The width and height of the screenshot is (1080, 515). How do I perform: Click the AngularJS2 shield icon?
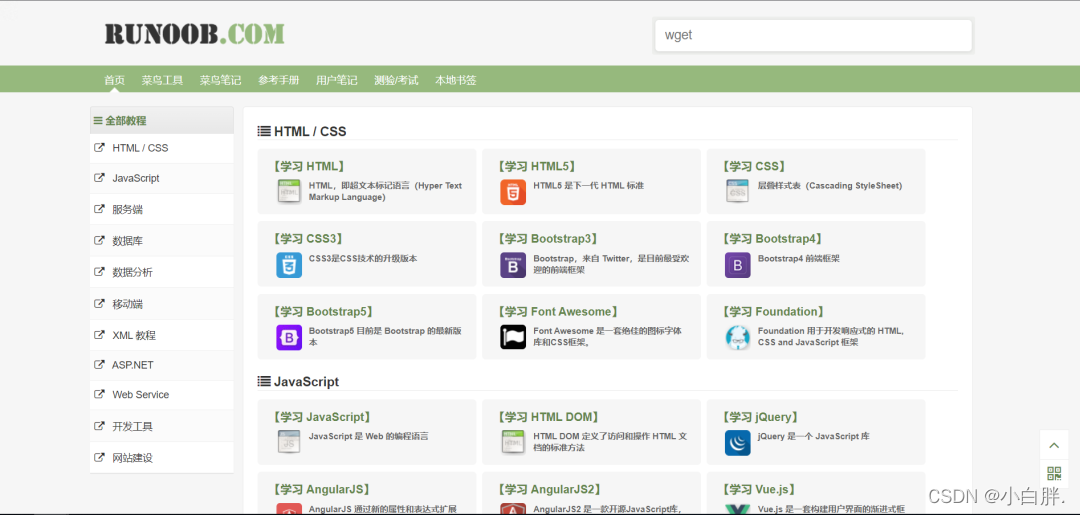pyautogui.click(x=513, y=509)
